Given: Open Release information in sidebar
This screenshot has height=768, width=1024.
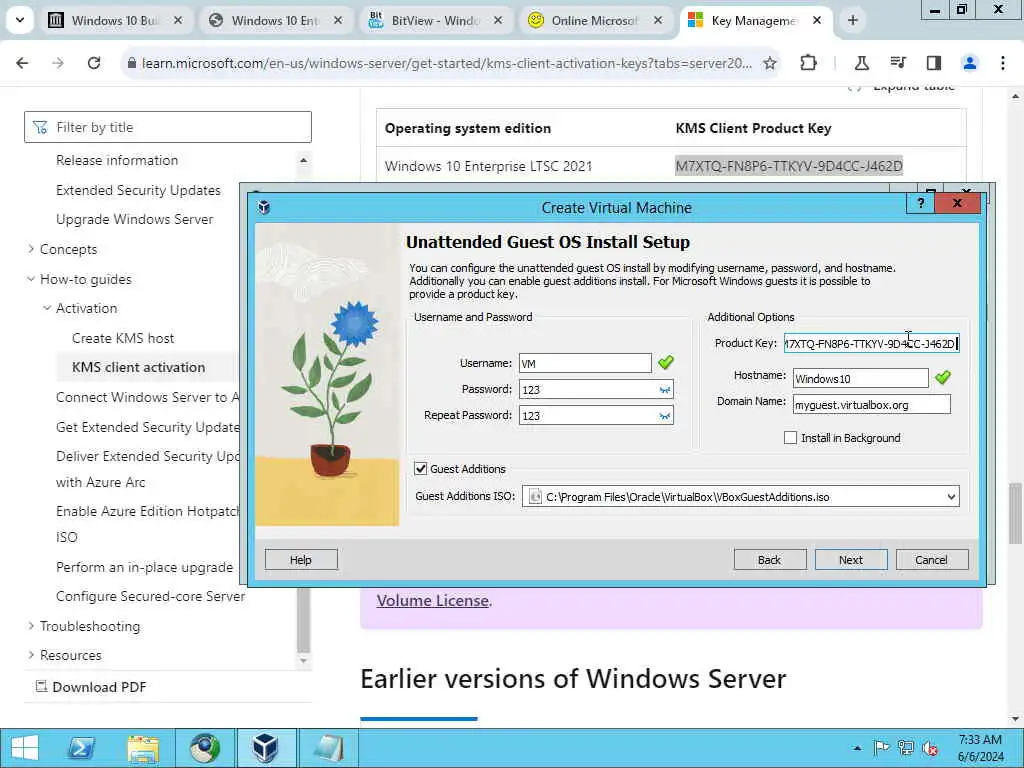Looking at the screenshot, I should pyautogui.click(x=117, y=160).
